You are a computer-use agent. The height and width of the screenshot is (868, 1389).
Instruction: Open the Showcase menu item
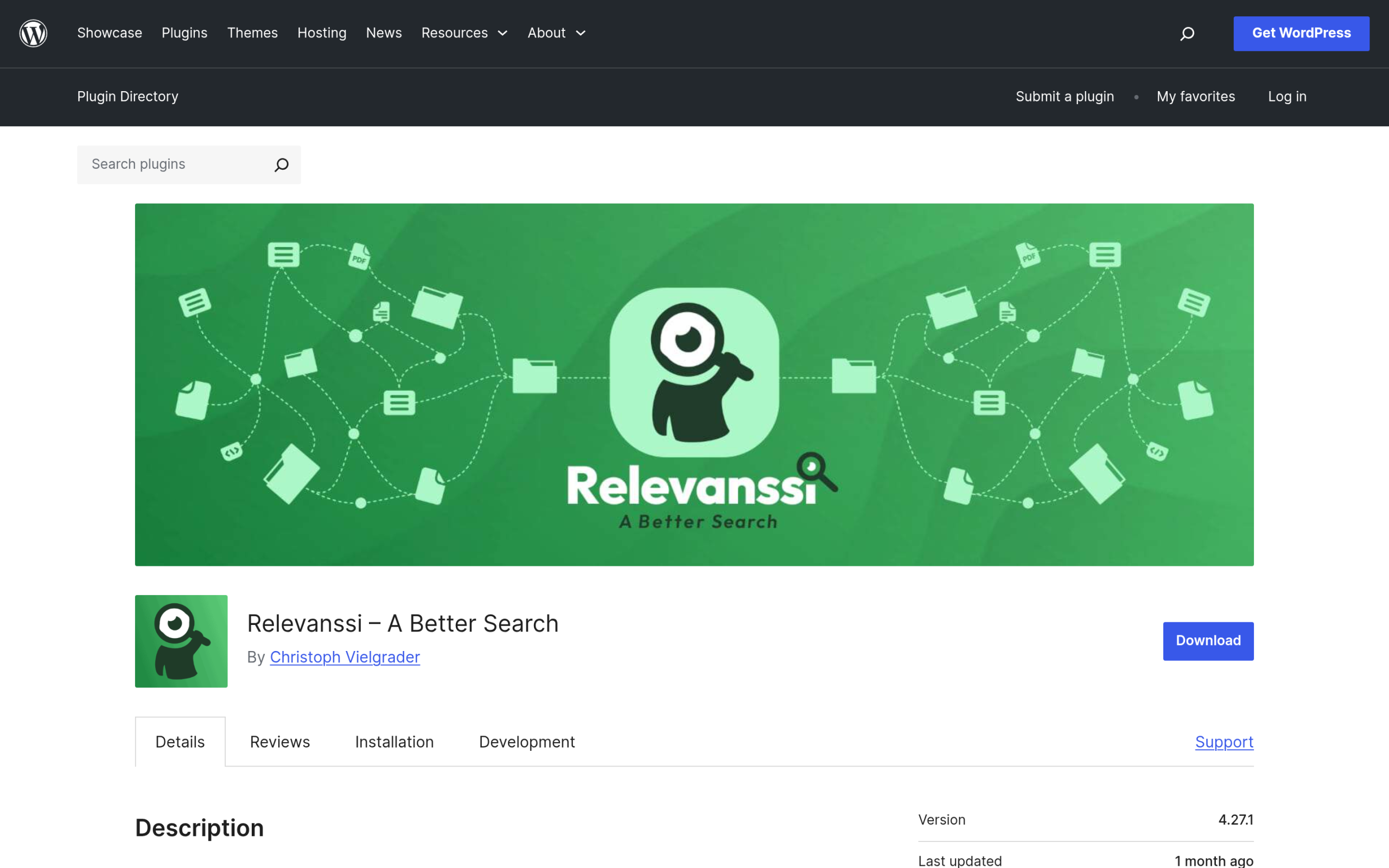click(x=110, y=33)
